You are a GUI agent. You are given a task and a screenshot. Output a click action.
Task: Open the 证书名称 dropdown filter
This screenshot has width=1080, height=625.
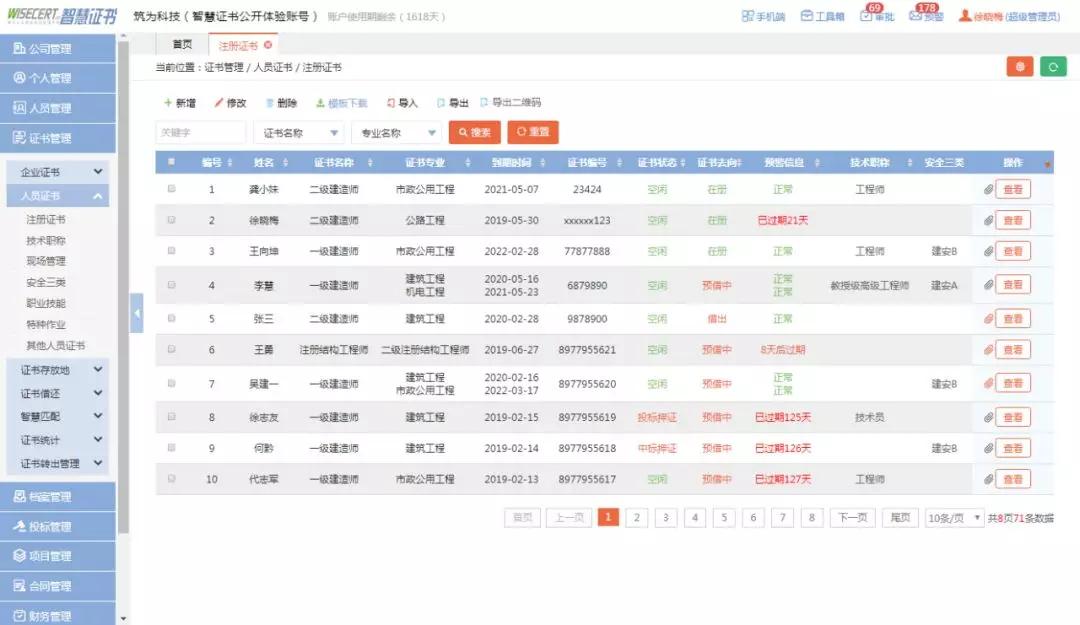click(298, 133)
